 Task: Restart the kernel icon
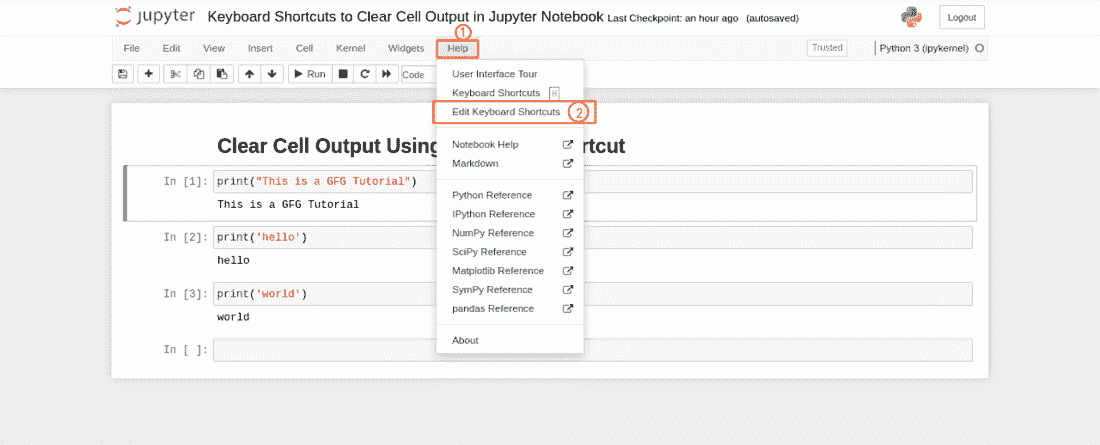click(x=365, y=74)
